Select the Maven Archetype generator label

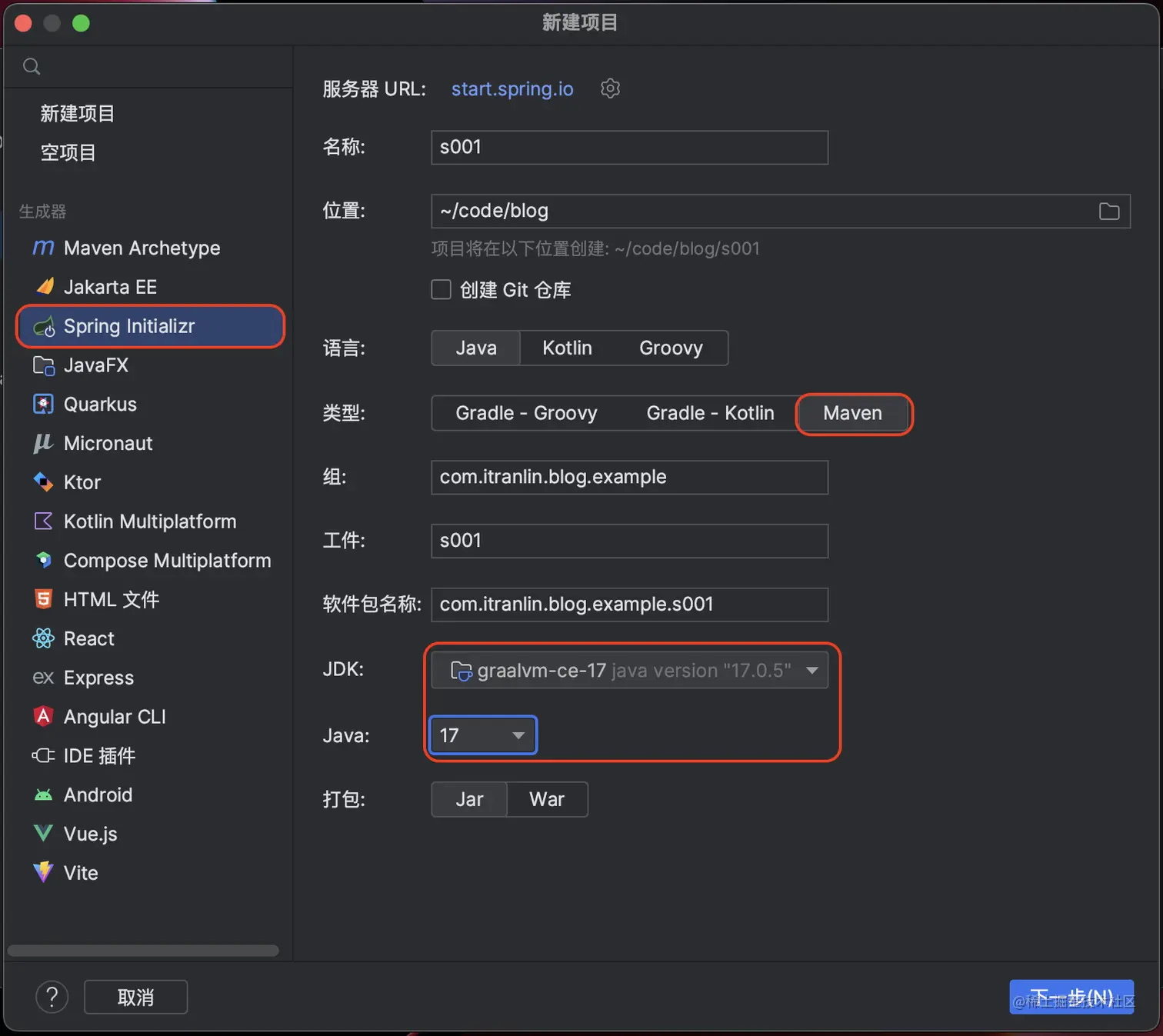(x=142, y=248)
